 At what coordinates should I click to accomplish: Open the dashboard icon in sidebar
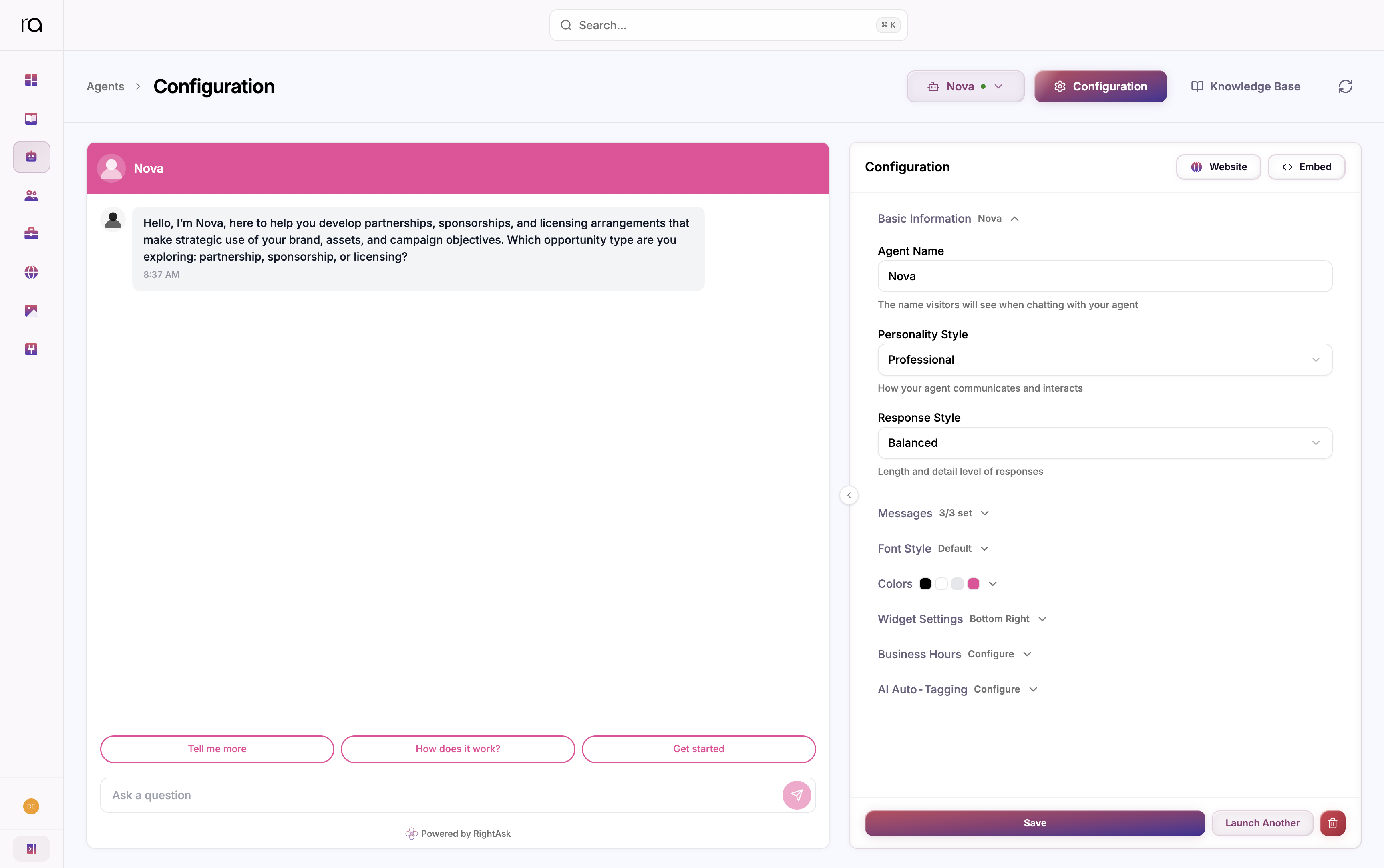(x=31, y=80)
